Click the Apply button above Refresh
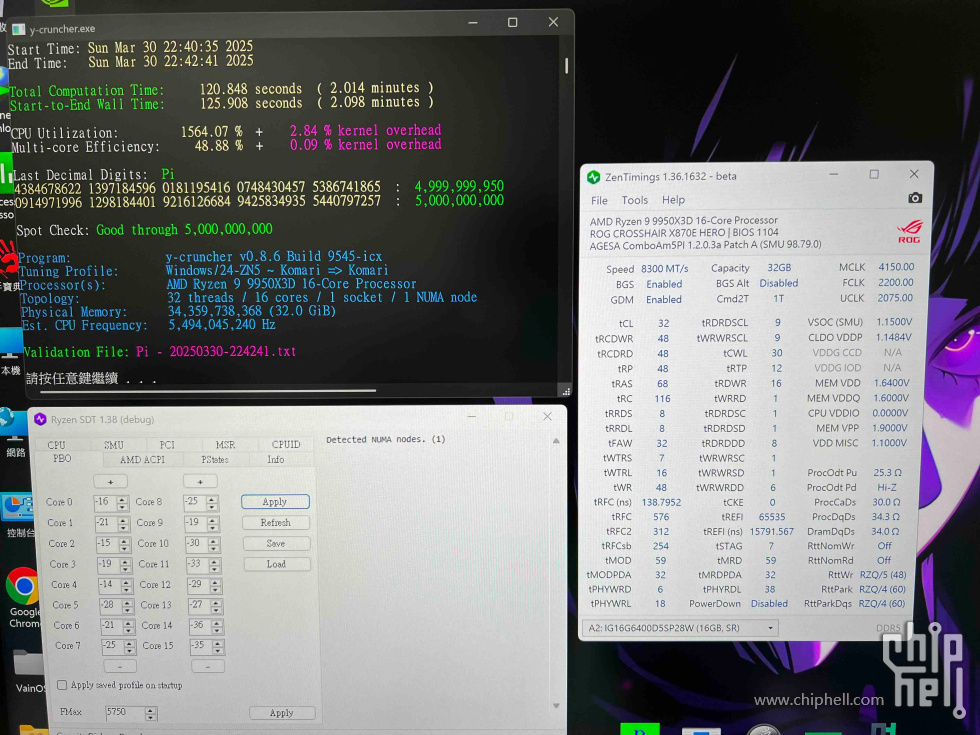The width and height of the screenshot is (980, 735). 275,501
